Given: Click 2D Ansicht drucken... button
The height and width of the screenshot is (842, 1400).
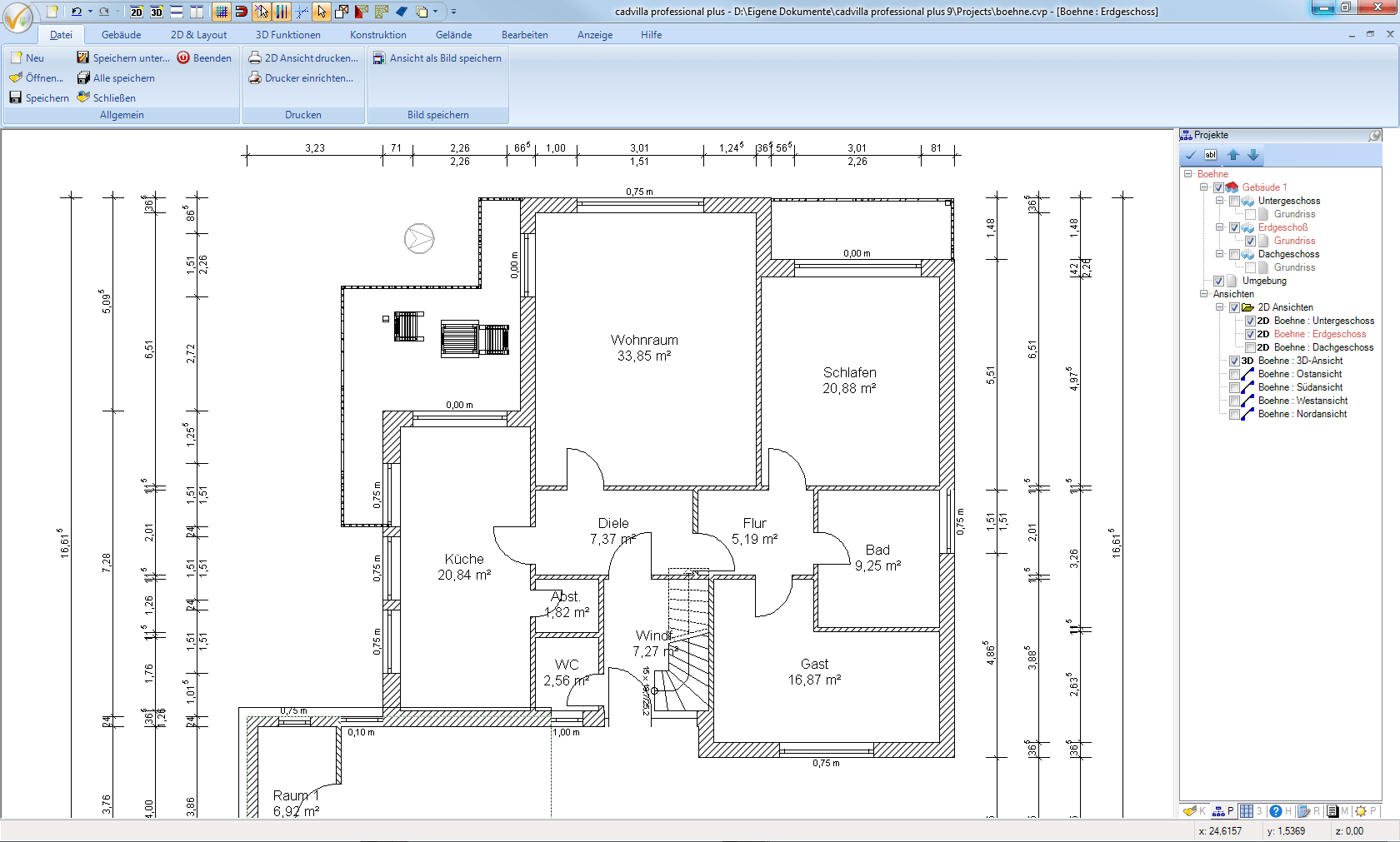Looking at the screenshot, I should coord(303,58).
